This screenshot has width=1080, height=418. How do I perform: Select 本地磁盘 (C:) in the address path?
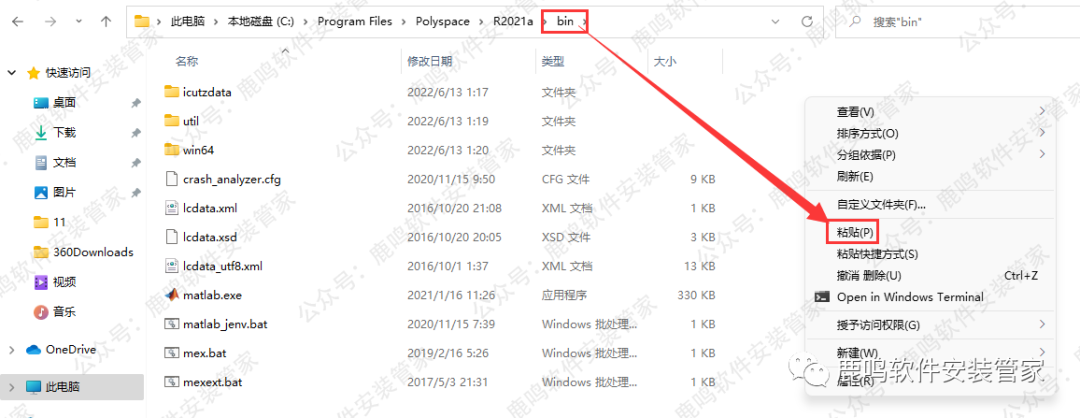pyautogui.click(x=261, y=21)
